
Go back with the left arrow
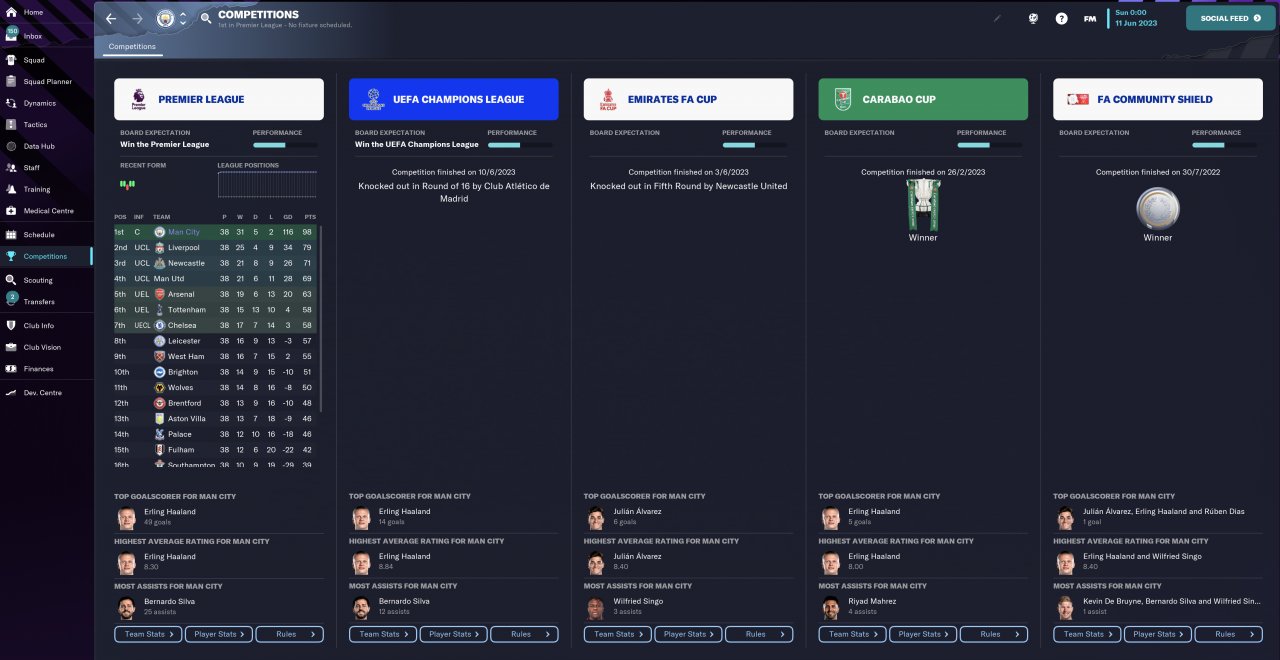point(111,18)
